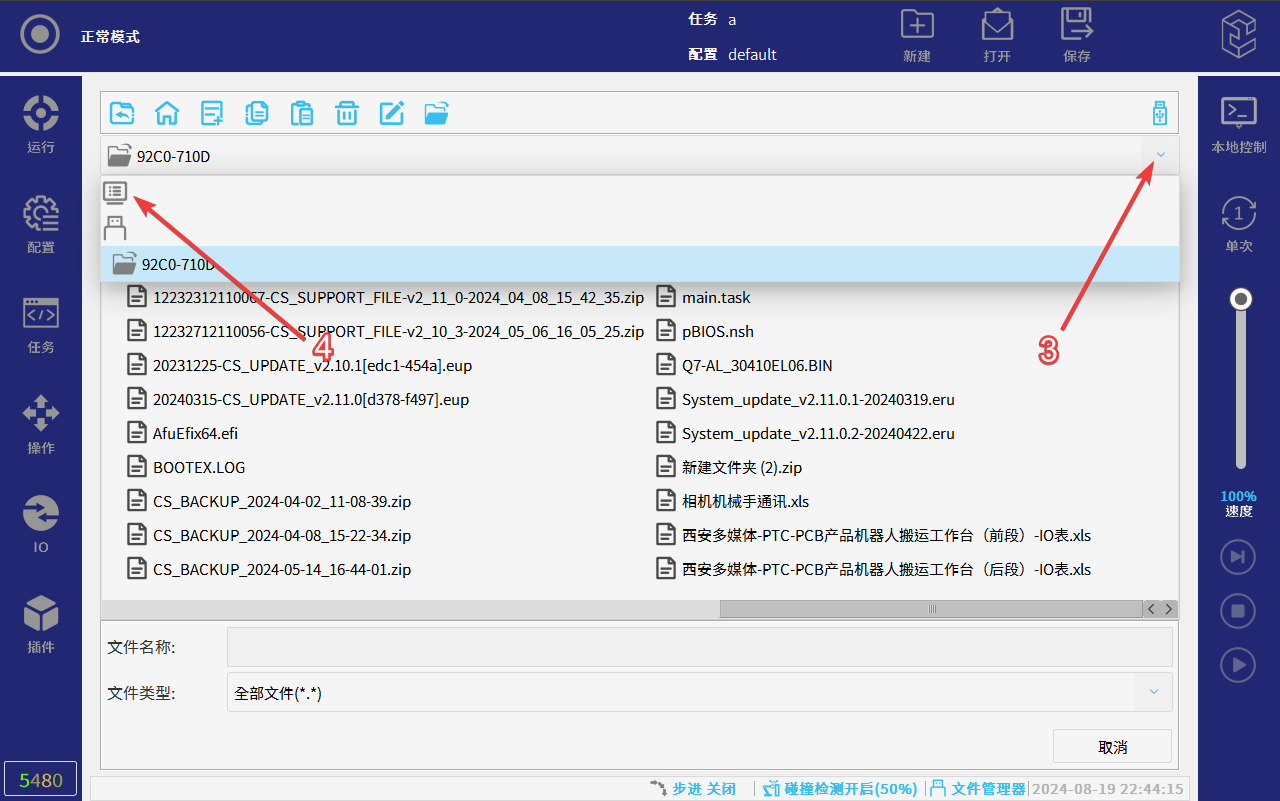
Task: Expand the 文件类型 file type dropdown
Action: tap(1153, 692)
